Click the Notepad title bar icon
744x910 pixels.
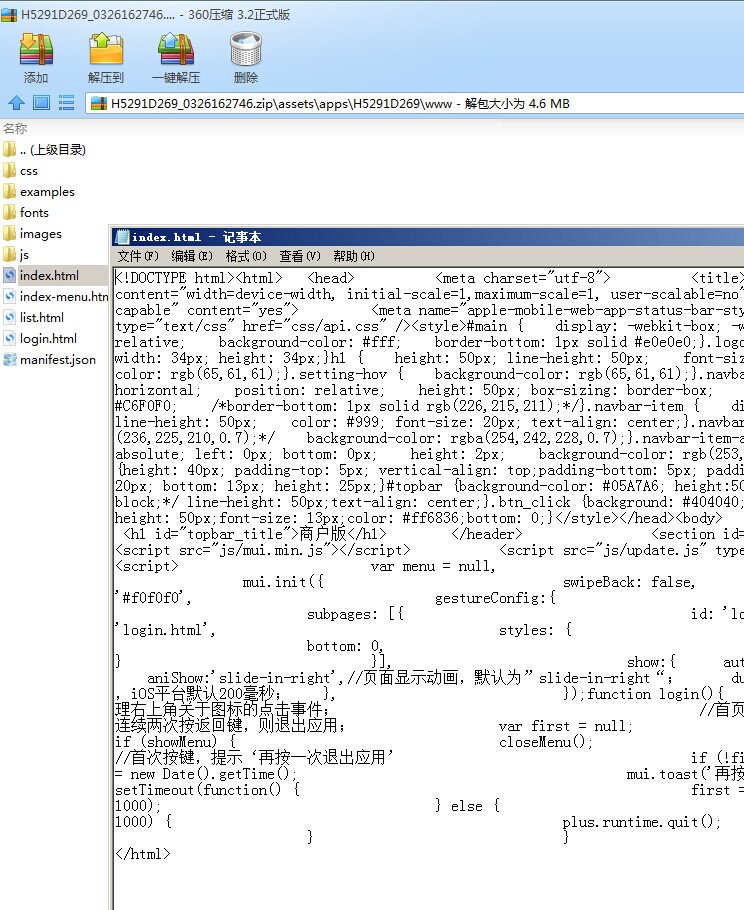(x=122, y=237)
